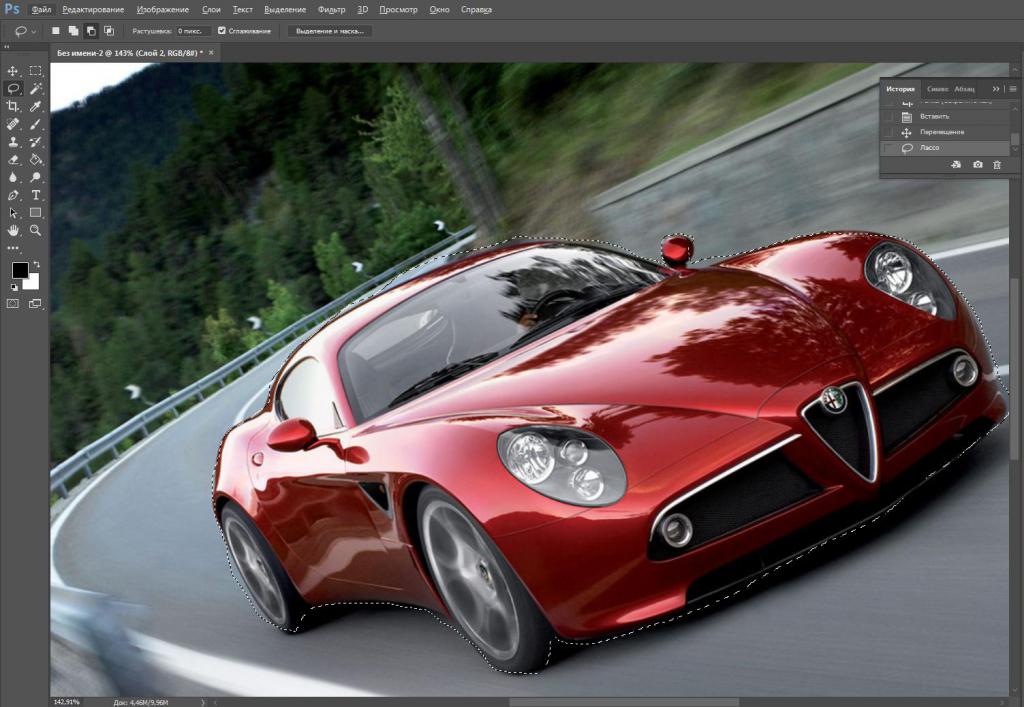Pick the Eyedropper tool

coord(36,106)
